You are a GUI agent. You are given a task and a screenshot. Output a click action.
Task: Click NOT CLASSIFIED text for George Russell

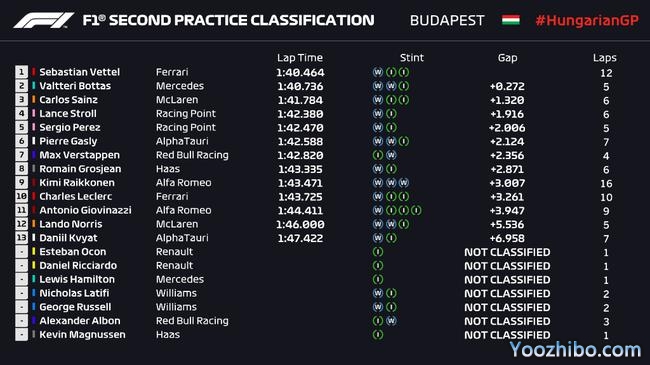click(507, 307)
